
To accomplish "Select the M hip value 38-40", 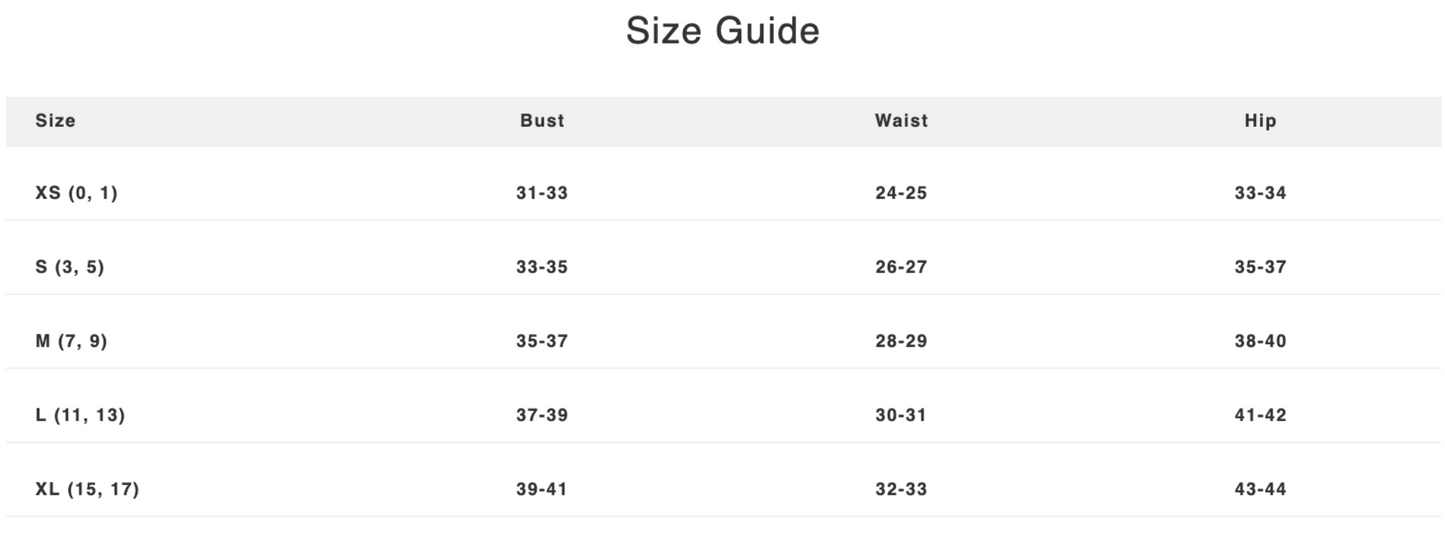I will 1260,341.
